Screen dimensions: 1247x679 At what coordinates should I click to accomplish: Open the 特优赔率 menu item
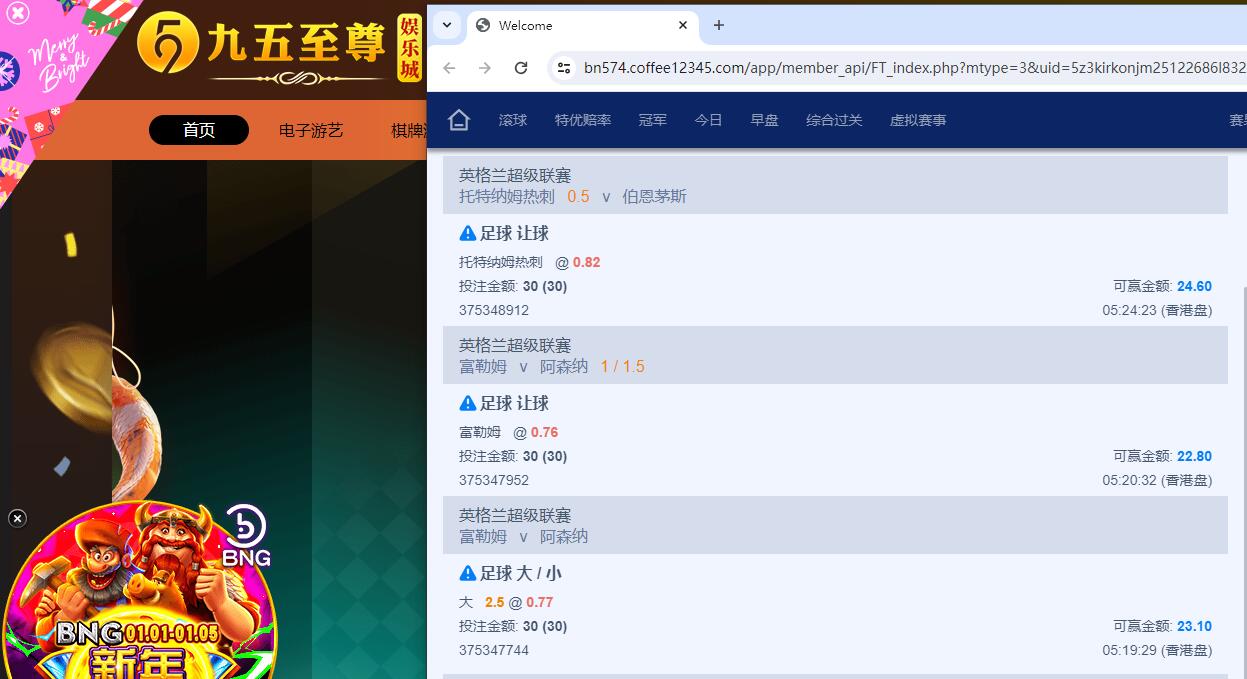(x=583, y=120)
